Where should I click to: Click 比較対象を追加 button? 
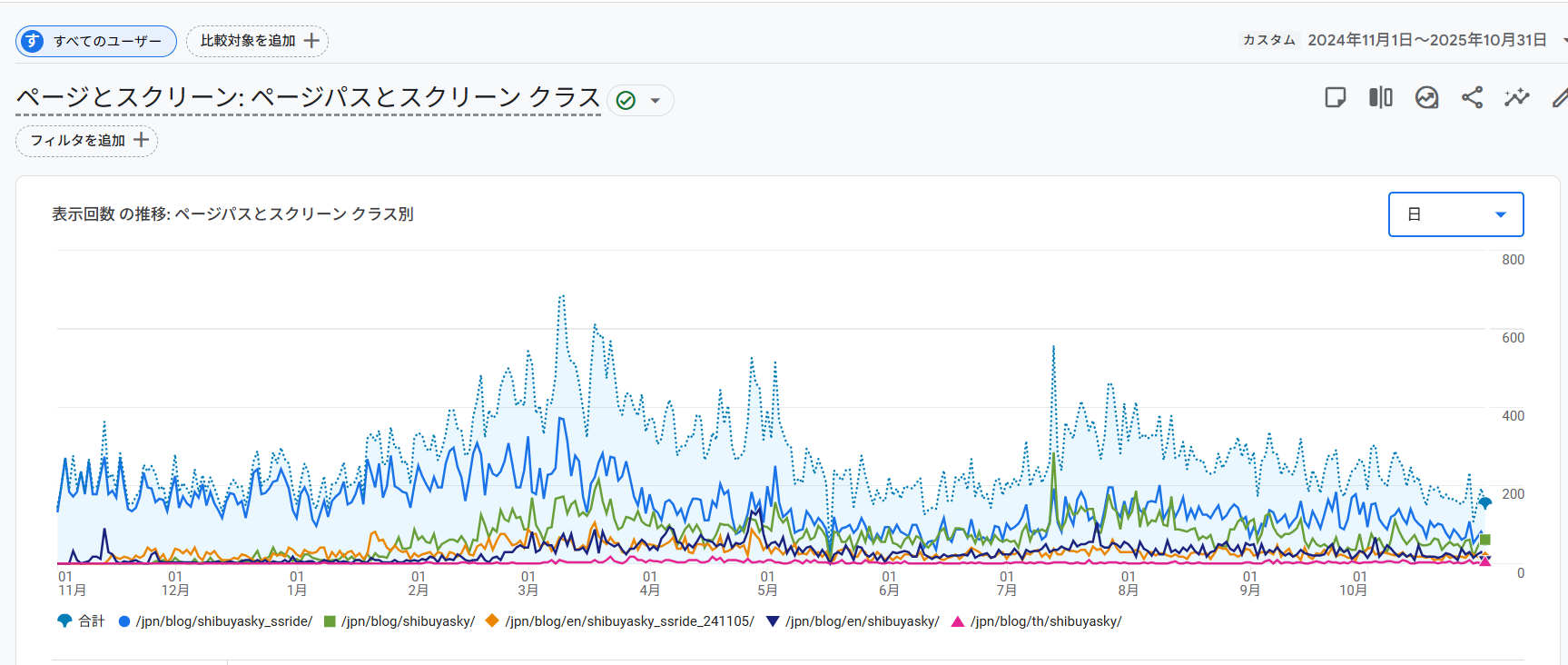point(258,41)
